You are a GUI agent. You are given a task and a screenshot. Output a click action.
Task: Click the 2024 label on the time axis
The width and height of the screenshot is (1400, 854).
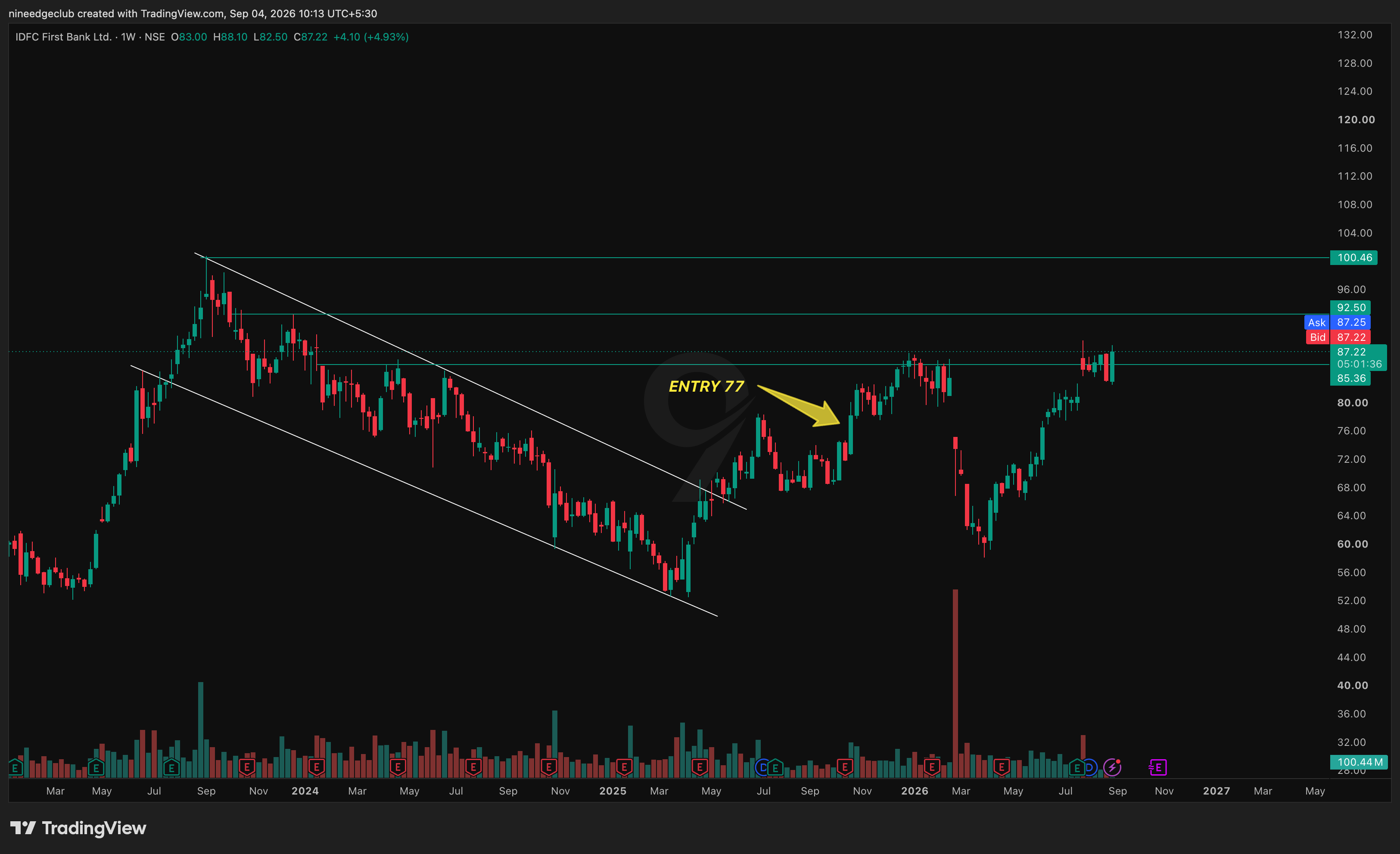pos(305,791)
